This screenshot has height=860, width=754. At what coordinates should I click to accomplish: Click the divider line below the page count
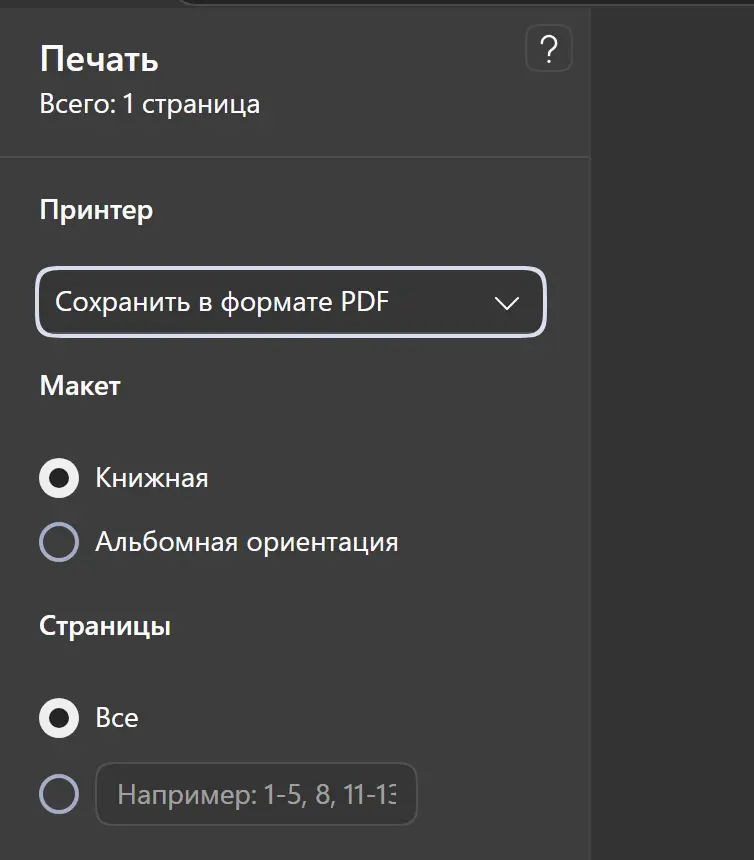point(295,157)
